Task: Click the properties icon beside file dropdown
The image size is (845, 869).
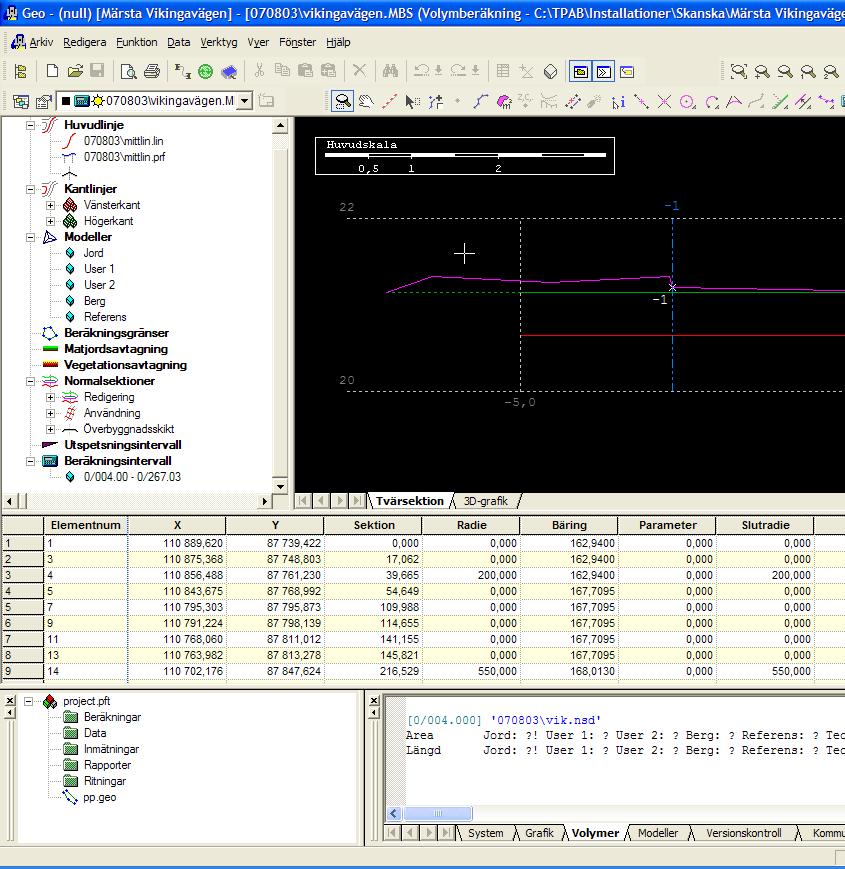Action: point(43,101)
